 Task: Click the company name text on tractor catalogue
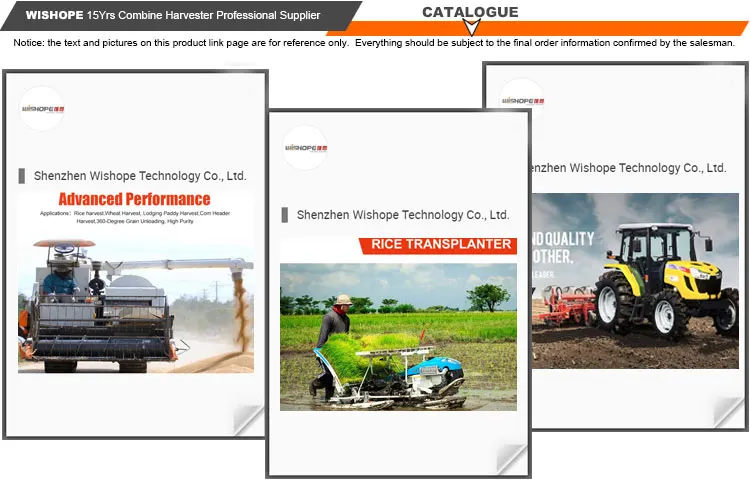[629, 168]
